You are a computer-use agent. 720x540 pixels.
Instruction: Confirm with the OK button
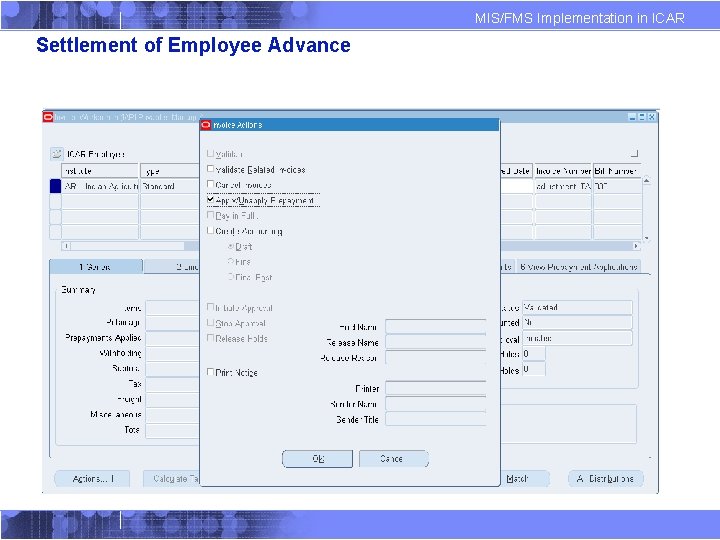[x=317, y=459]
